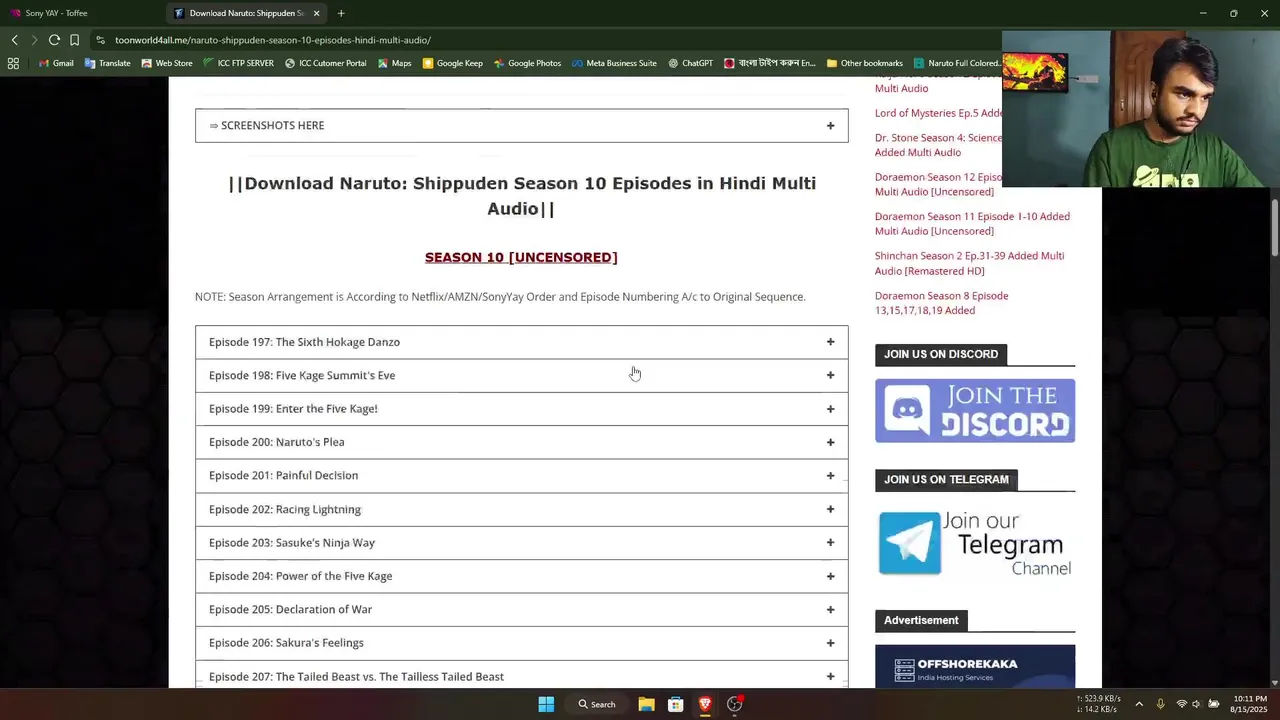Open Shinchan Season 2 Ep.31-39 link
The width and height of the screenshot is (1280, 720).
[969, 263]
